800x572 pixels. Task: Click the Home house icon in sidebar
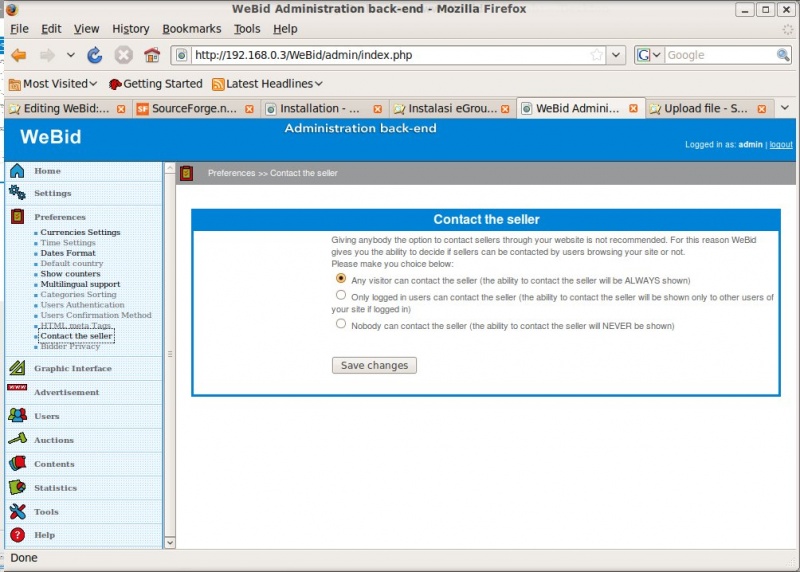[17, 171]
